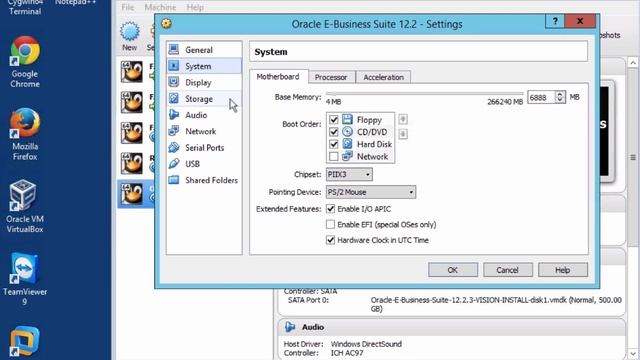Open USB settings category
The height and width of the screenshot is (360, 640).
tap(204, 164)
